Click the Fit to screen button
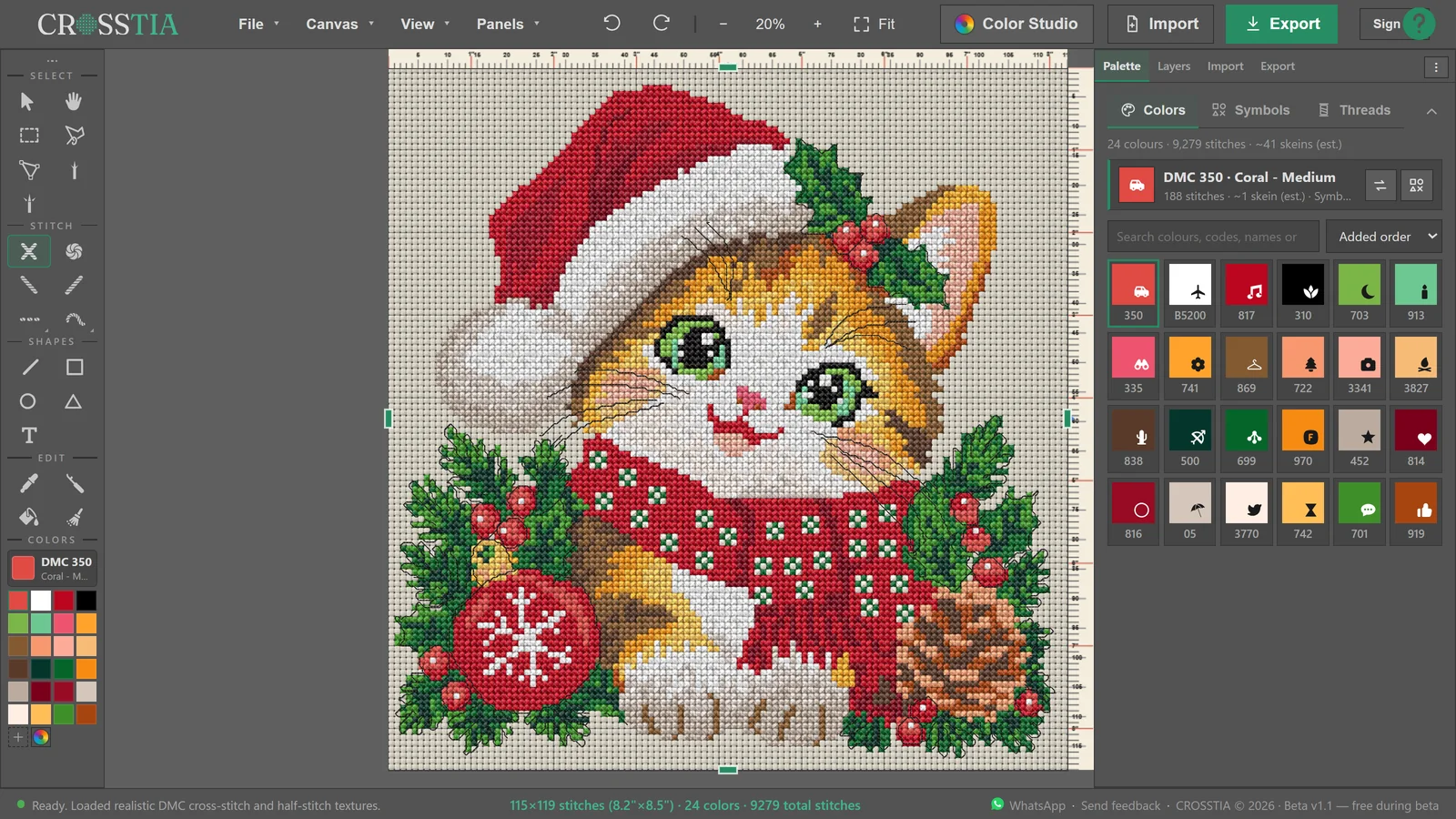 click(x=874, y=25)
